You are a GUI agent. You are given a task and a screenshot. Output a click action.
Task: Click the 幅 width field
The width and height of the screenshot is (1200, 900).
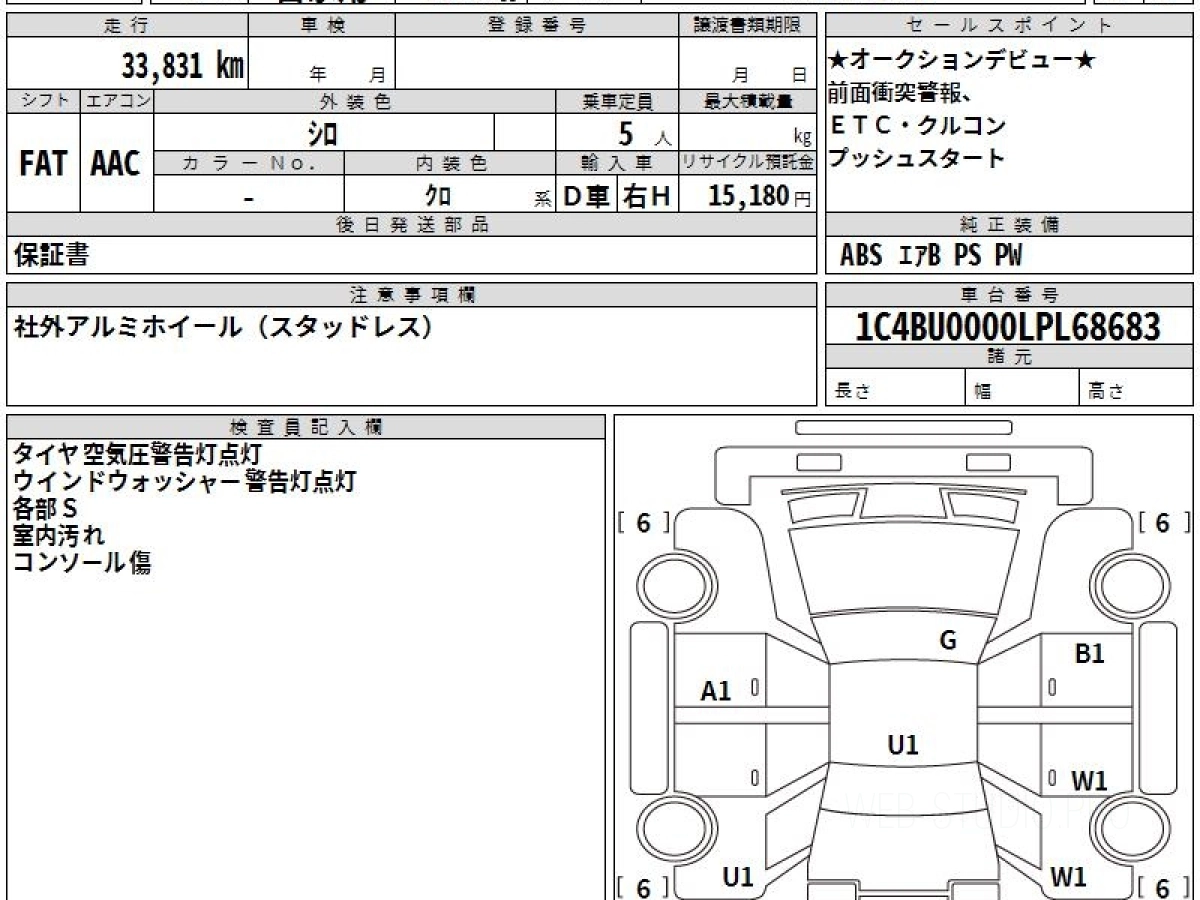pos(1023,388)
